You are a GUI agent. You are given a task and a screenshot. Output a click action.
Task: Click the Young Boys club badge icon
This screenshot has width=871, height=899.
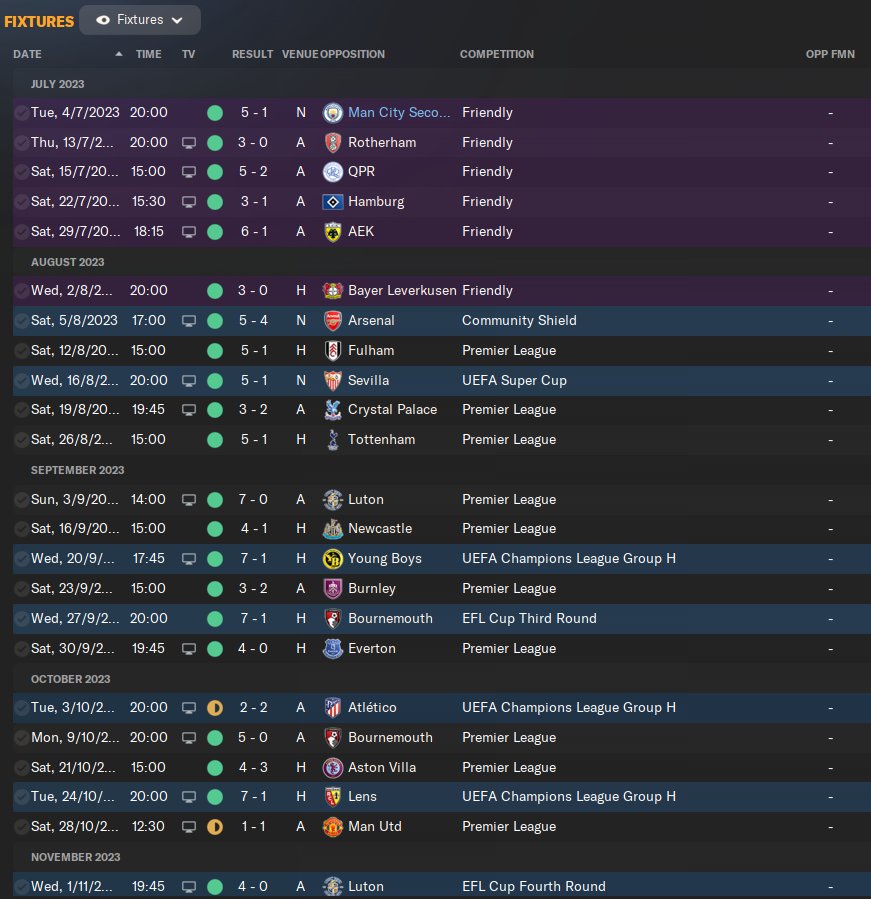pyautogui.click(x=333, y=559)
